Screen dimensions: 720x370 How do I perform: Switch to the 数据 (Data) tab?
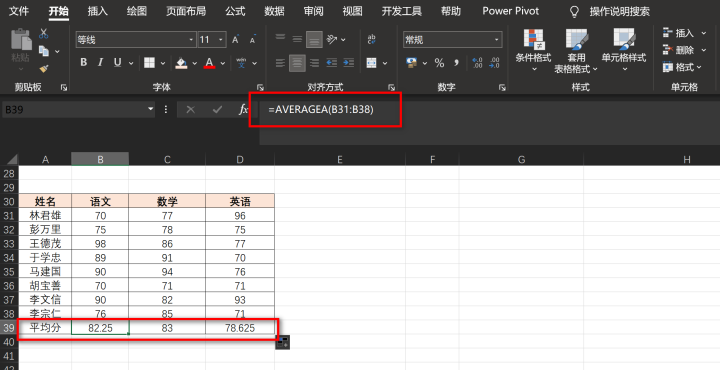(274, 11)
